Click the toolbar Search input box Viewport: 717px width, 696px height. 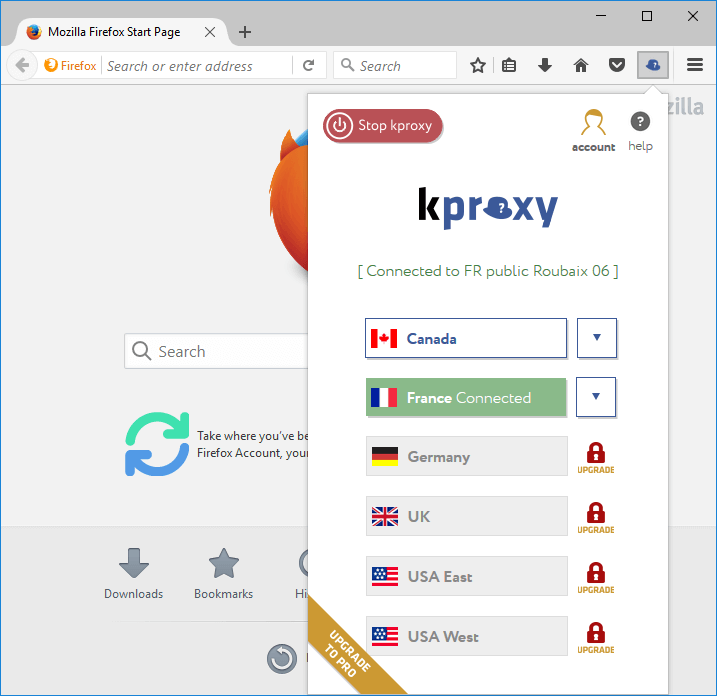tap(395, 65)
